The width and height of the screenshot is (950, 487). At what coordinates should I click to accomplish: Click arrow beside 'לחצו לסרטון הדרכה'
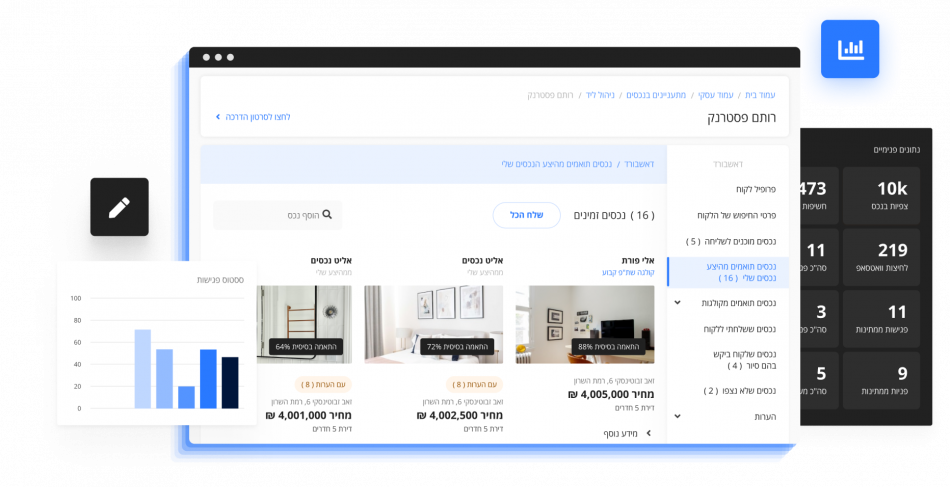pos(218,117)
